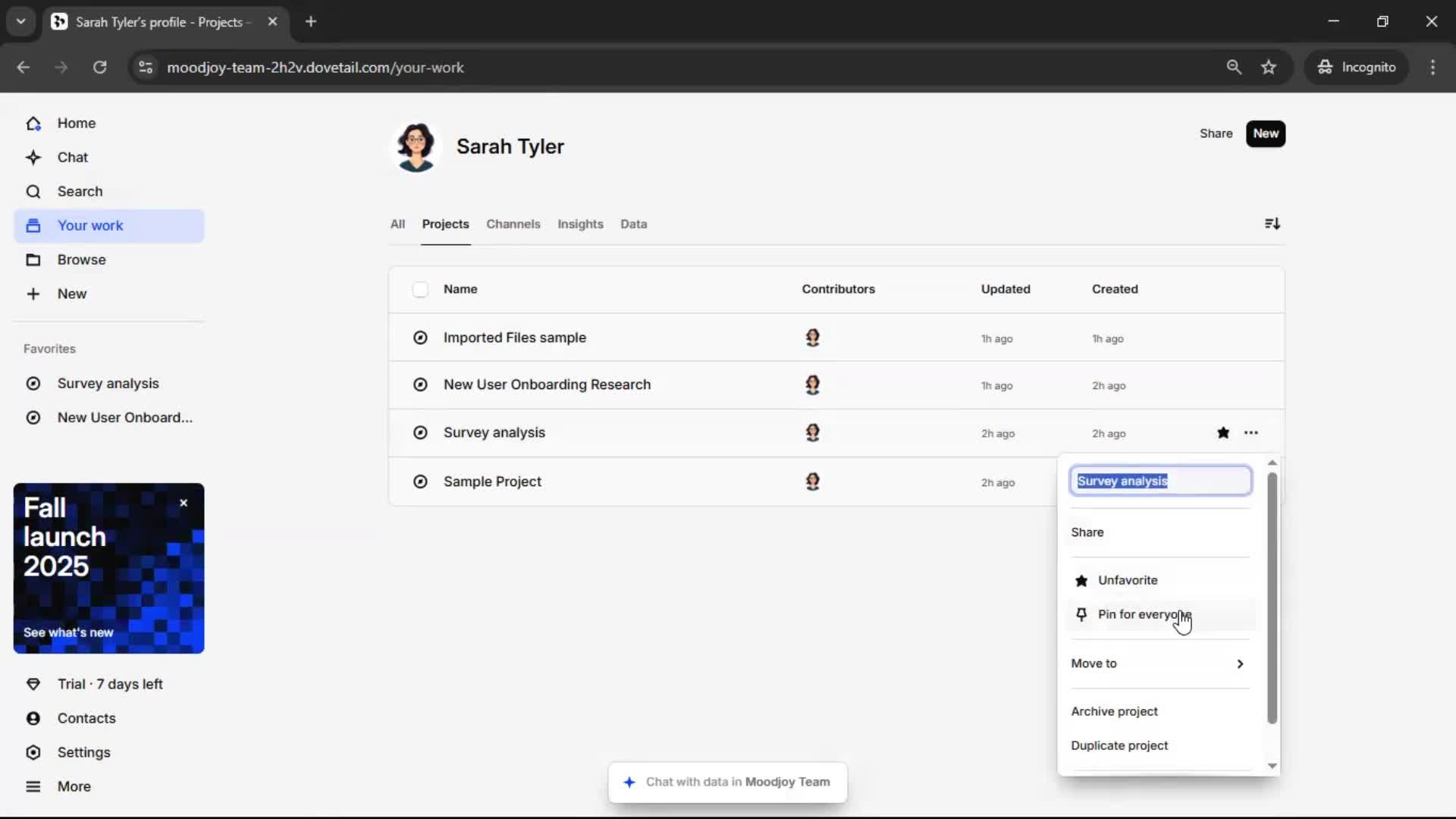1456x819 pixels.
Task: Click the black New button
Action: click(1265, 133)
